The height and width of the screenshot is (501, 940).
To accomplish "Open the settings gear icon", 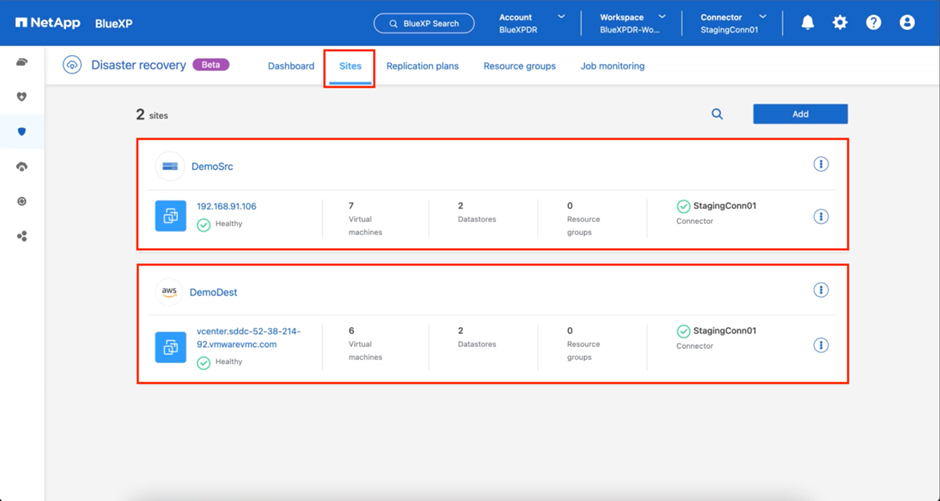I will point(840,22).
